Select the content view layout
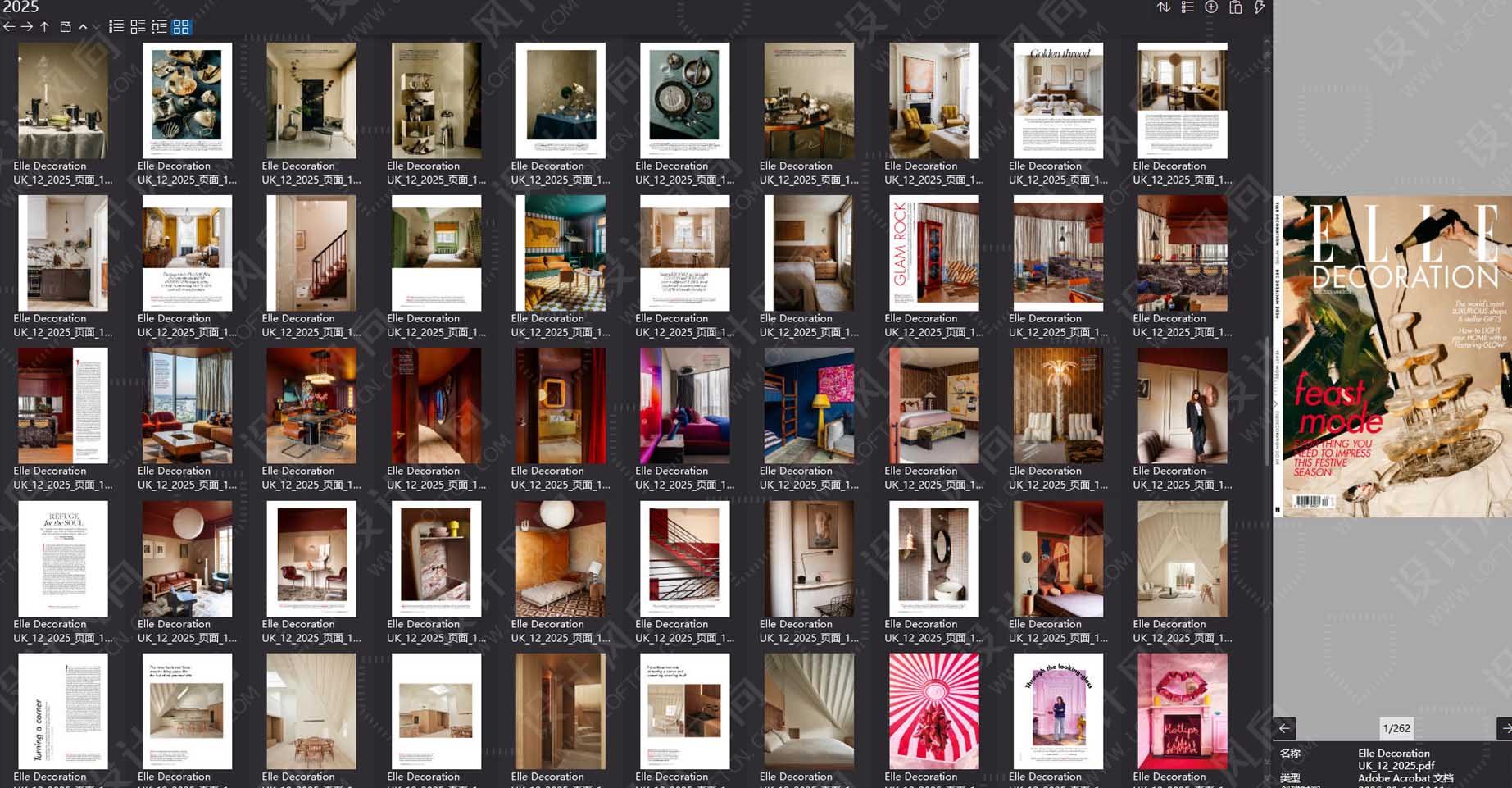The width and height of the screenshot is (1512, 788). [161, 27]
